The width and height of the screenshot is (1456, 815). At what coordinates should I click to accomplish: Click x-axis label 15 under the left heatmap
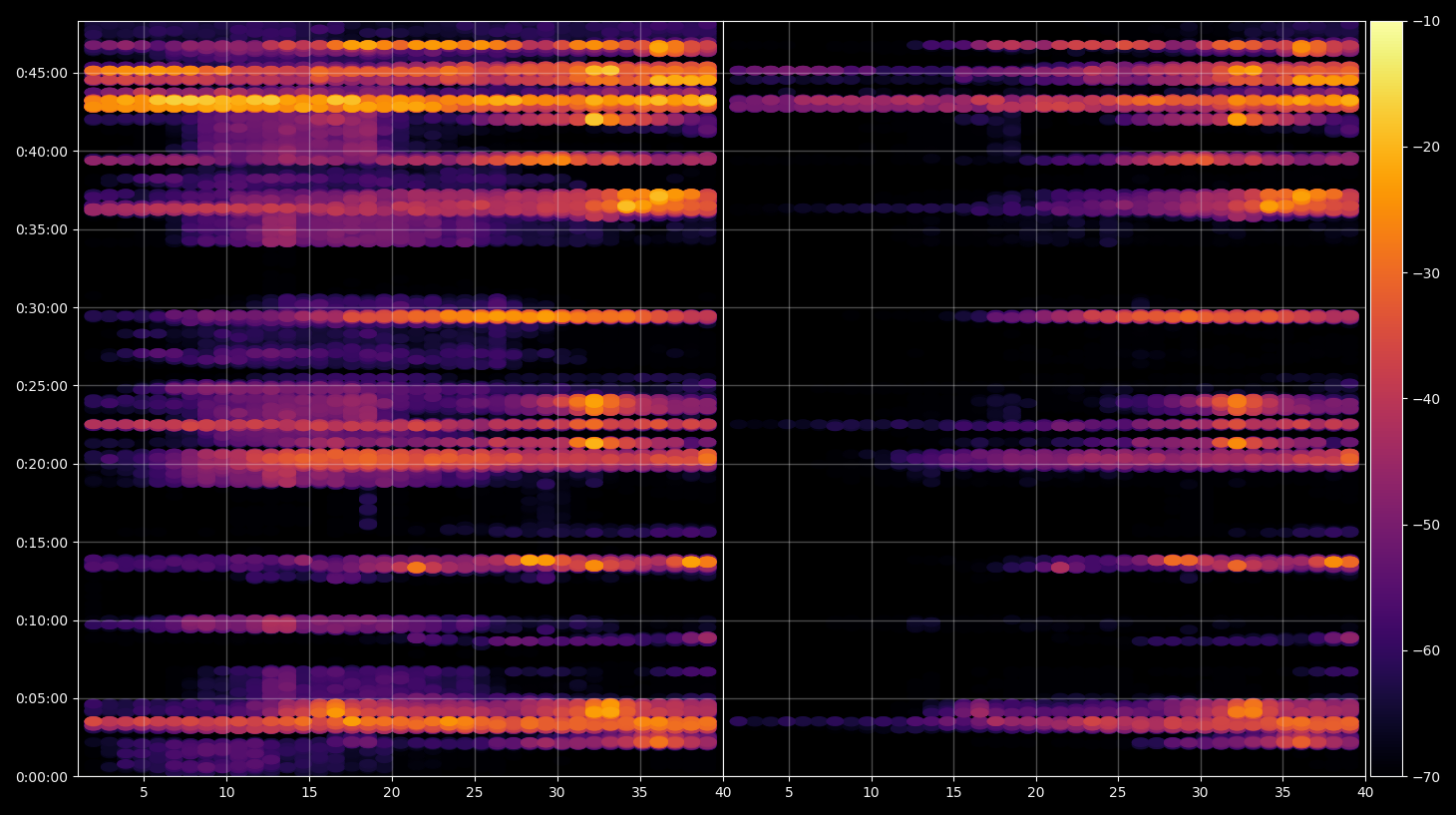click(x=309, y=793)
